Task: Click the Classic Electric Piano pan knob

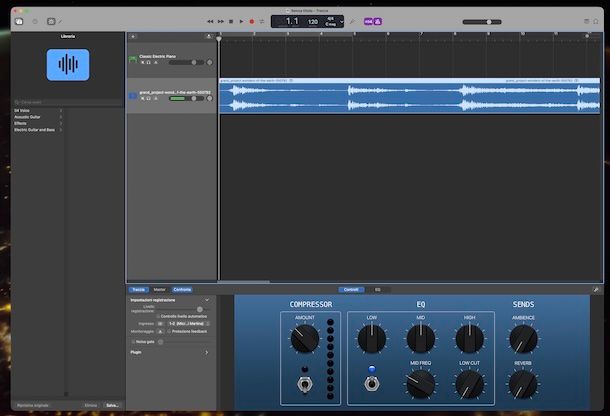Action: point(210,62)
